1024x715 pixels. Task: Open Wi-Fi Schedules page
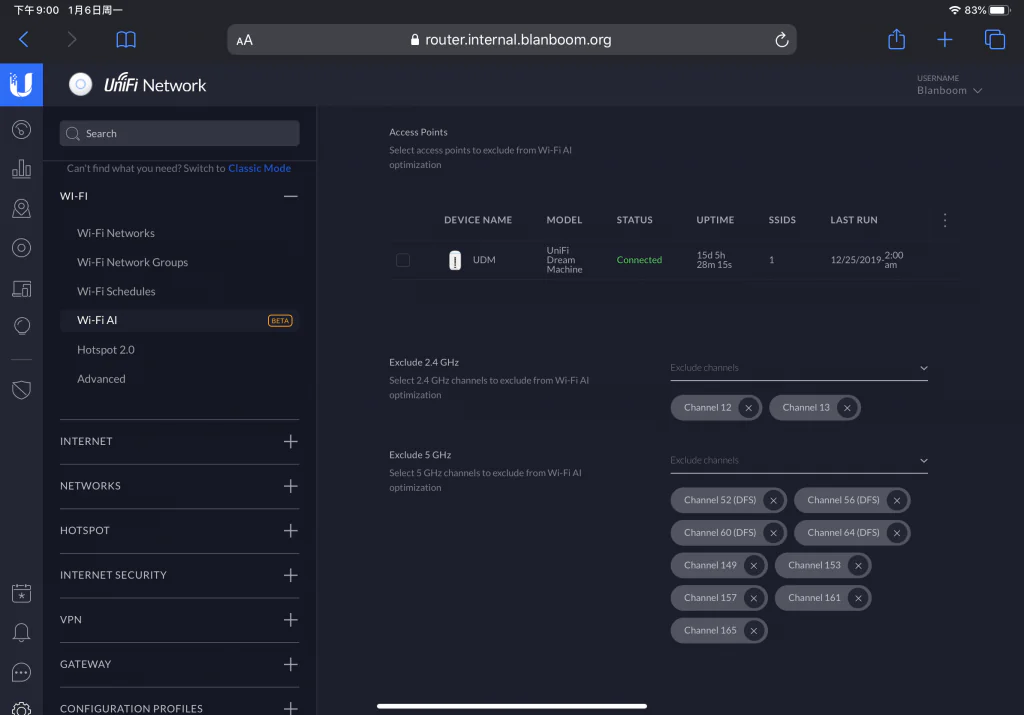tap(116, 292)
